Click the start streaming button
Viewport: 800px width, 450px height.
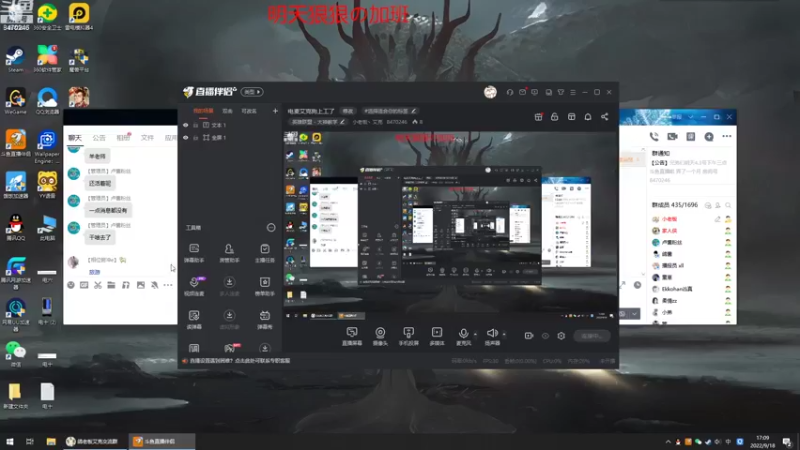tap(592, 336)
